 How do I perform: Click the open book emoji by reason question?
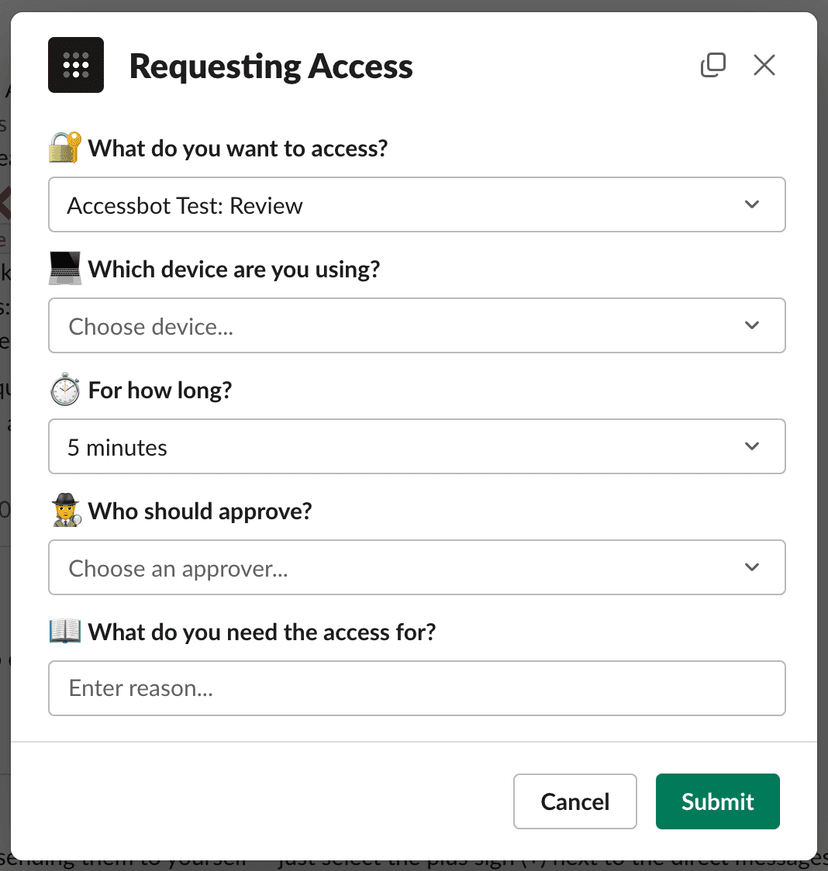coord(63,632)
